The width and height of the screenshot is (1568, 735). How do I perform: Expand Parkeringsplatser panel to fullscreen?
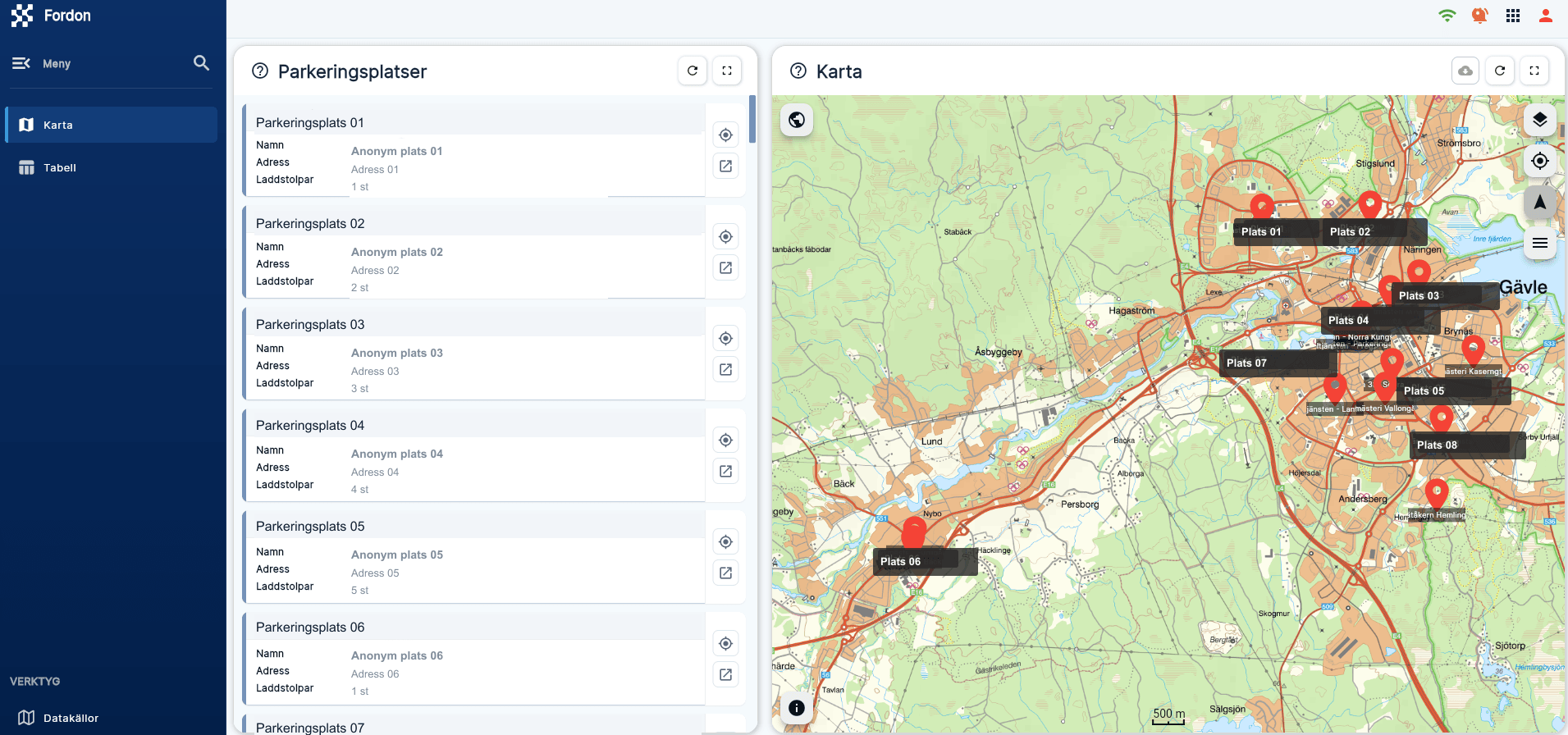(x=727, y=71)
